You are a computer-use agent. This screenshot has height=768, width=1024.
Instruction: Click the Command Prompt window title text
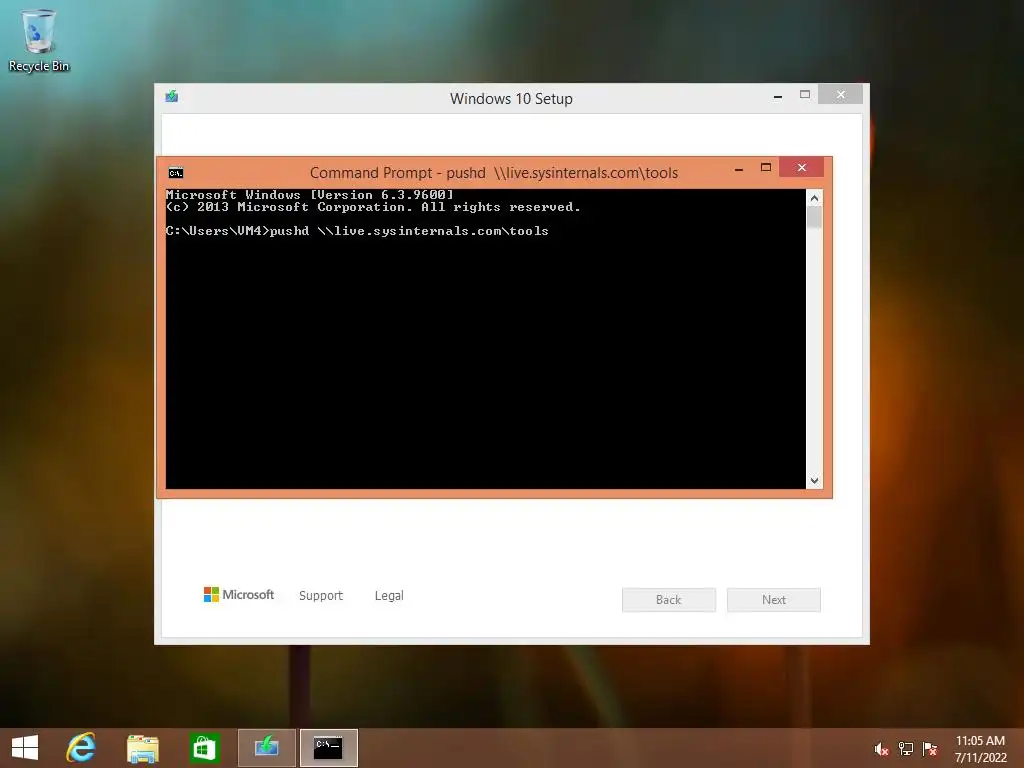click(494, 172)
